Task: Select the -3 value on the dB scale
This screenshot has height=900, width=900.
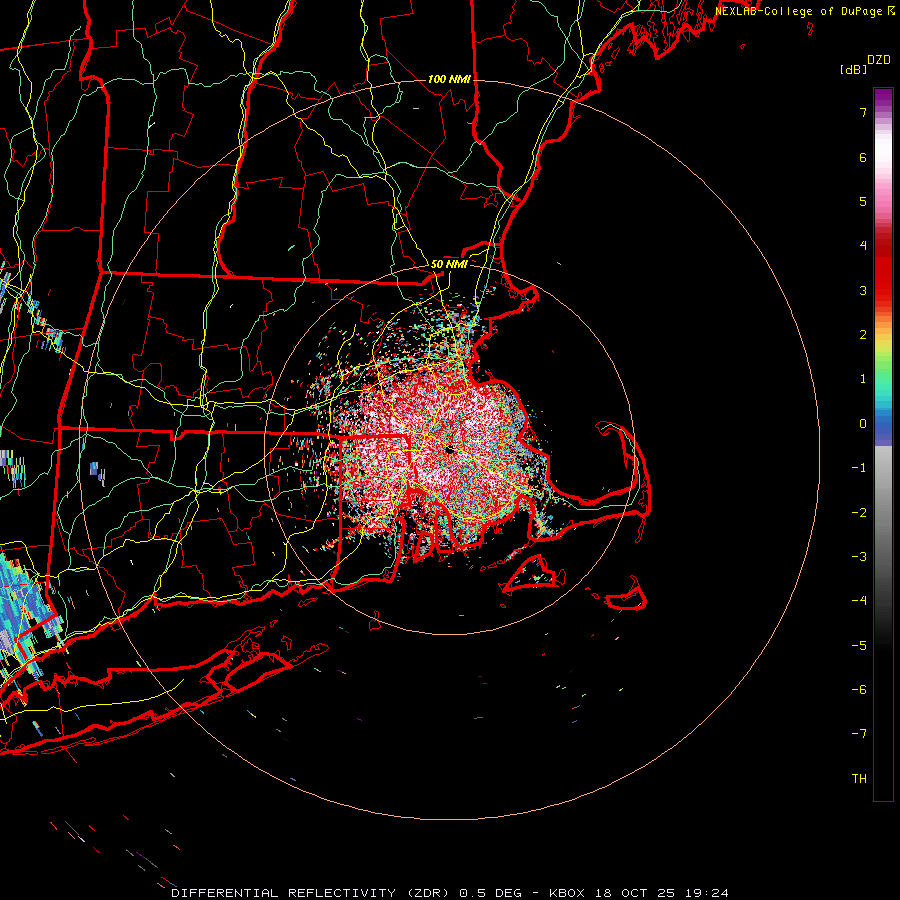Action: [x=859, y=557]
